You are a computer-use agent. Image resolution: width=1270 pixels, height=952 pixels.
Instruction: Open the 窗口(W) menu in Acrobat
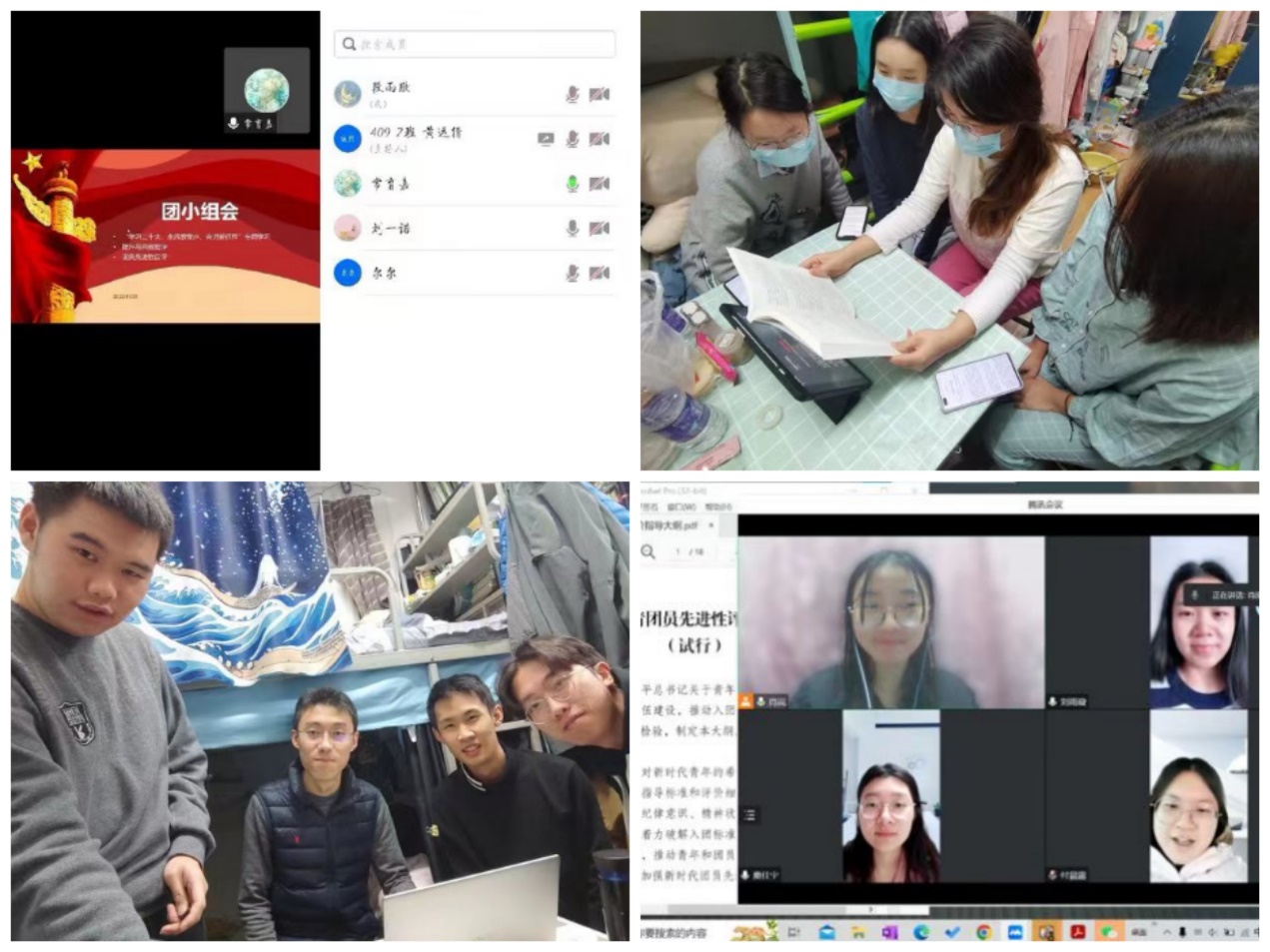680,507
